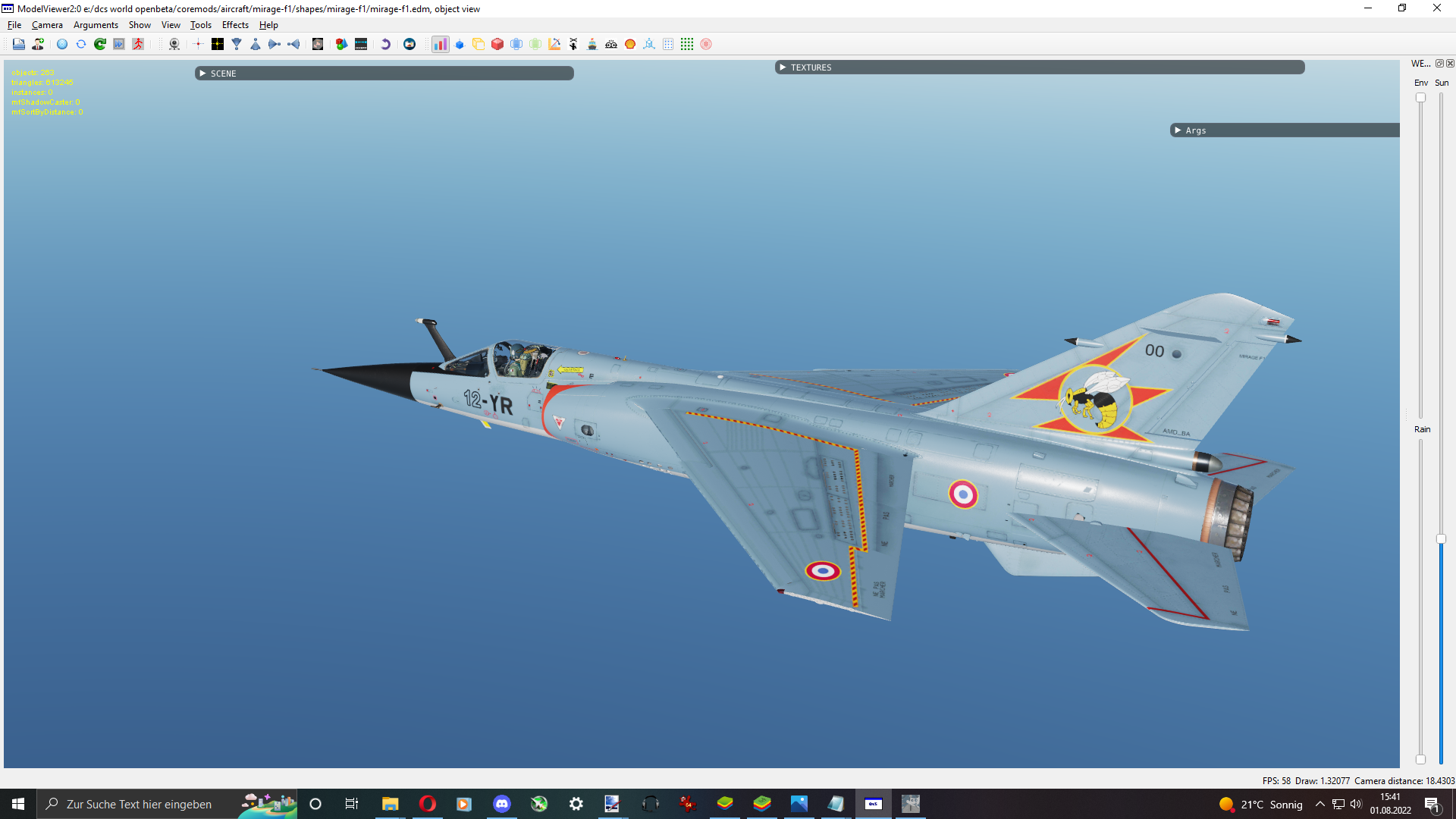
Task: Click the Env slider handle
Action: (1420, 98)
